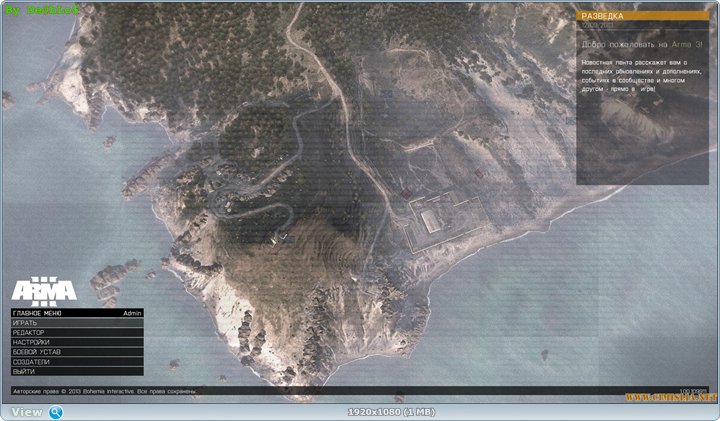Click the version number in bottom bar

pos(693,391)
